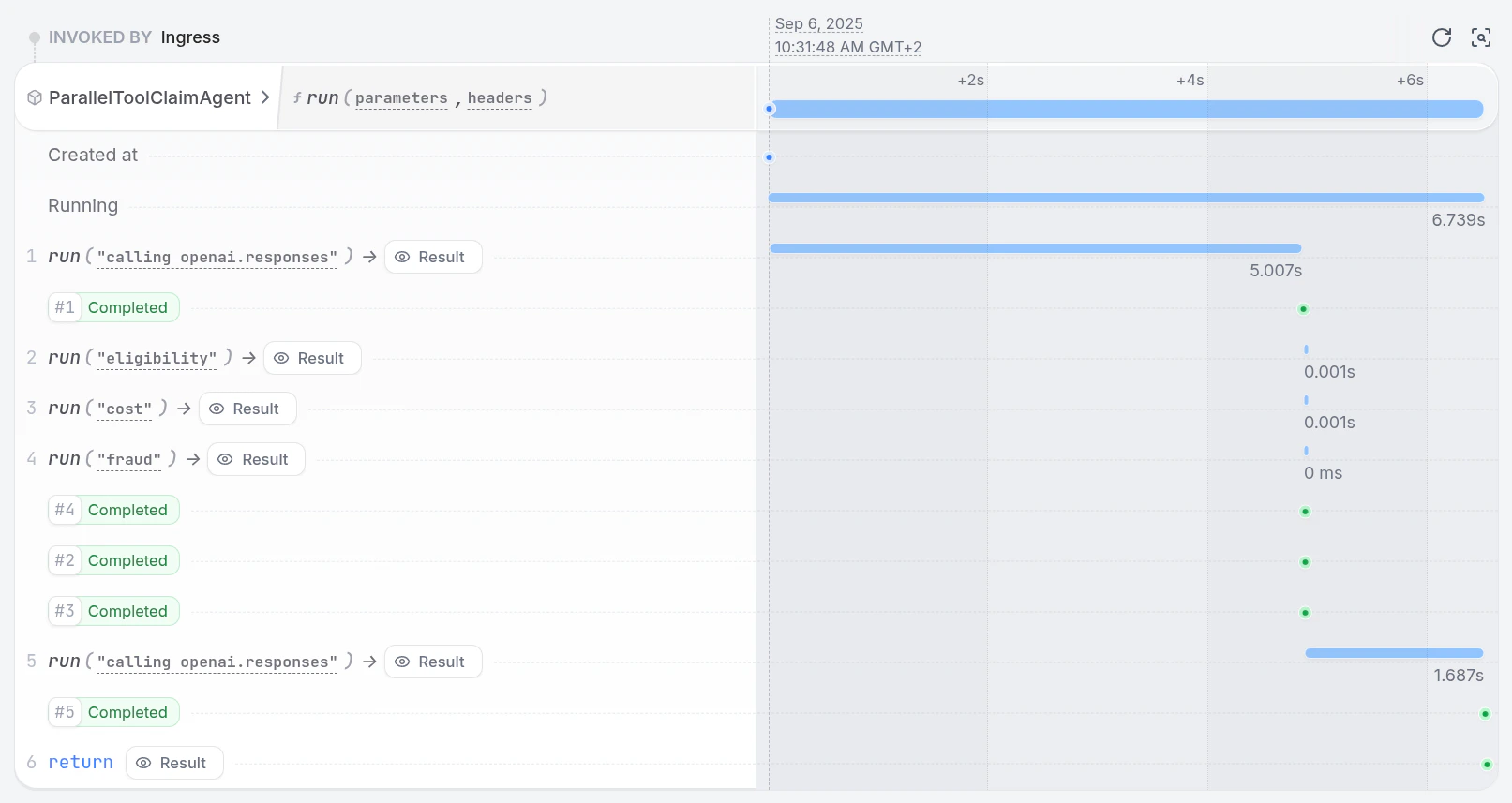Show the parameters argument of run
1512x803 pixels.
tap(401, 98)
